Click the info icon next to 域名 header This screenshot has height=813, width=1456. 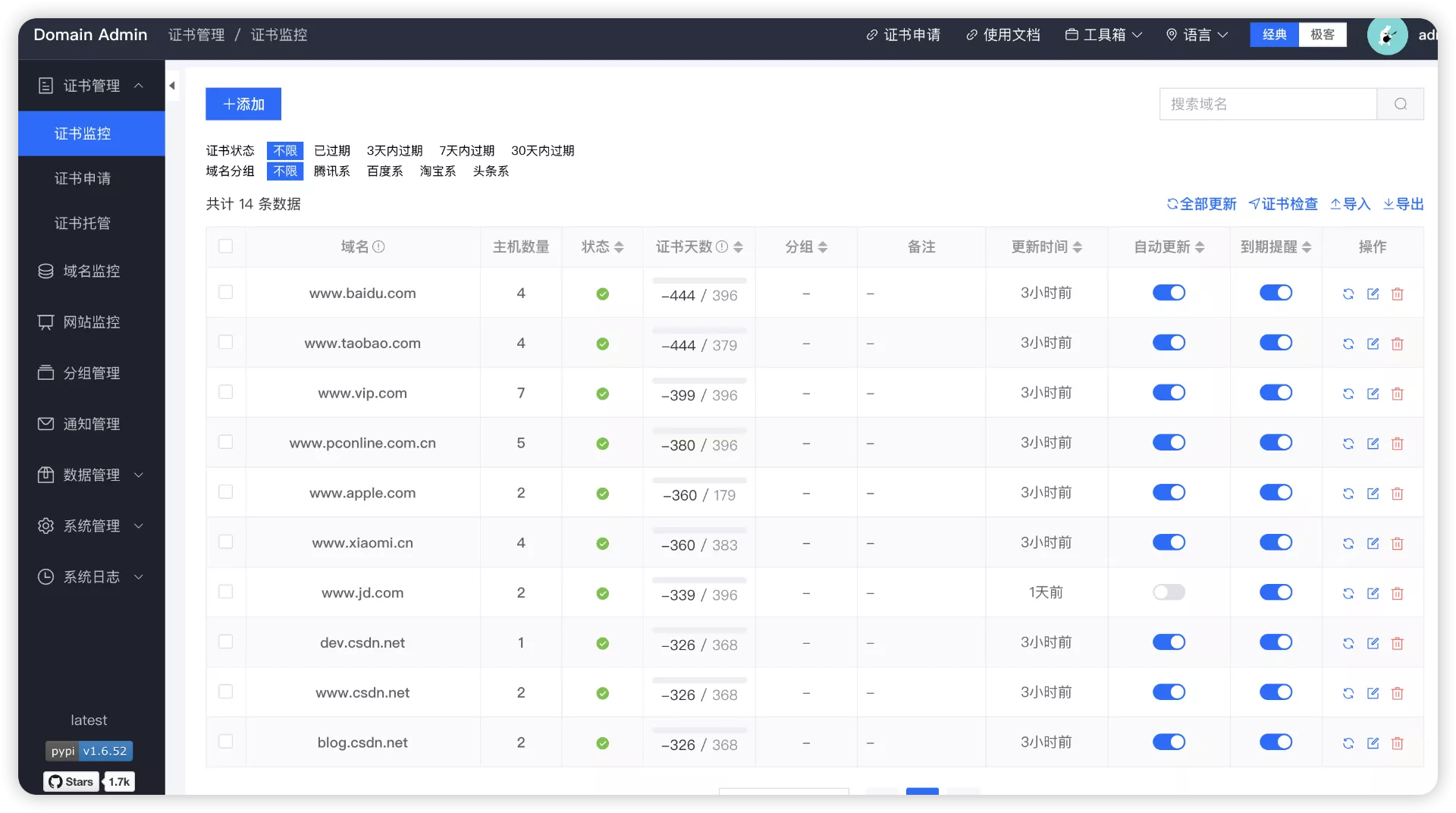point(378,246)
